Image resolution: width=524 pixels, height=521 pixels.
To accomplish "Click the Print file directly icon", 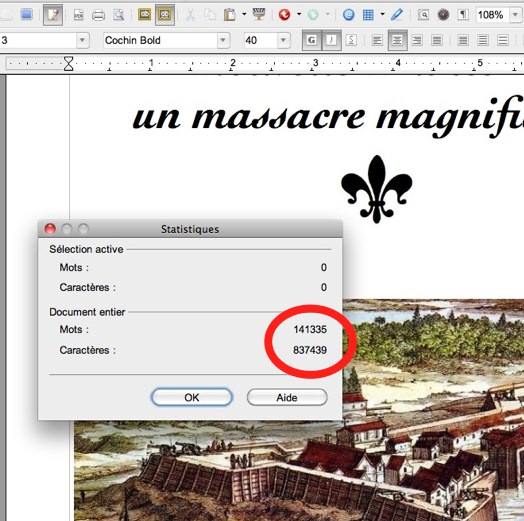I will [x=98, y=15].
